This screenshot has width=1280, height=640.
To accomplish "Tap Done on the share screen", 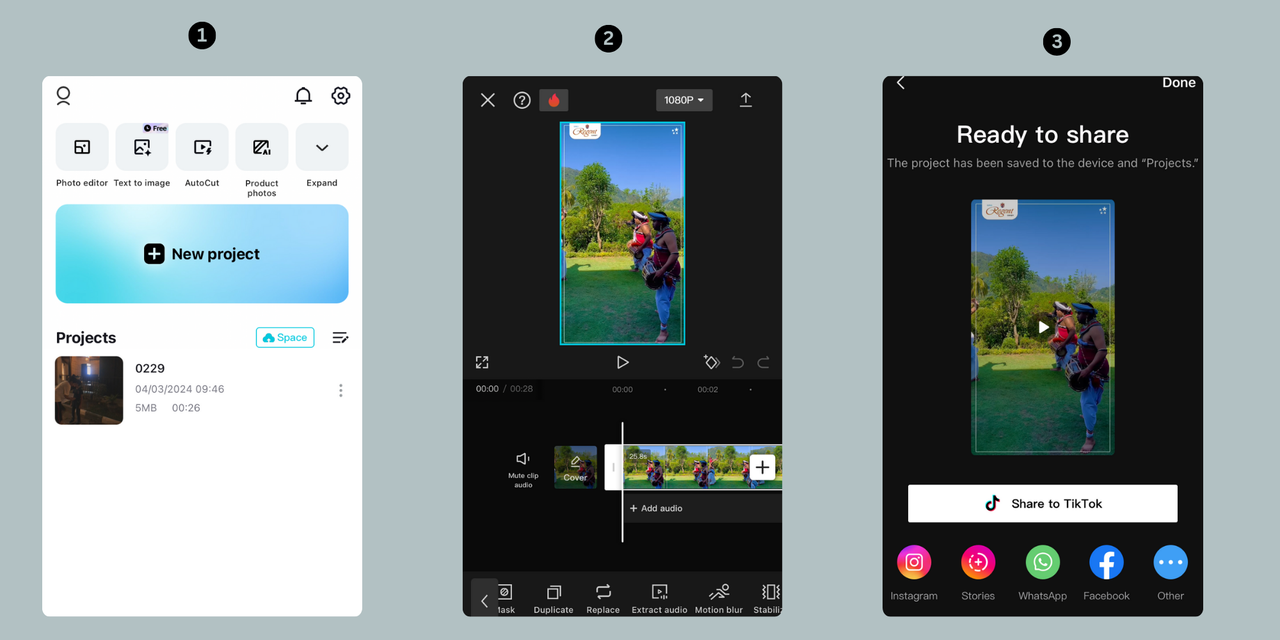I will point(1178,83).
